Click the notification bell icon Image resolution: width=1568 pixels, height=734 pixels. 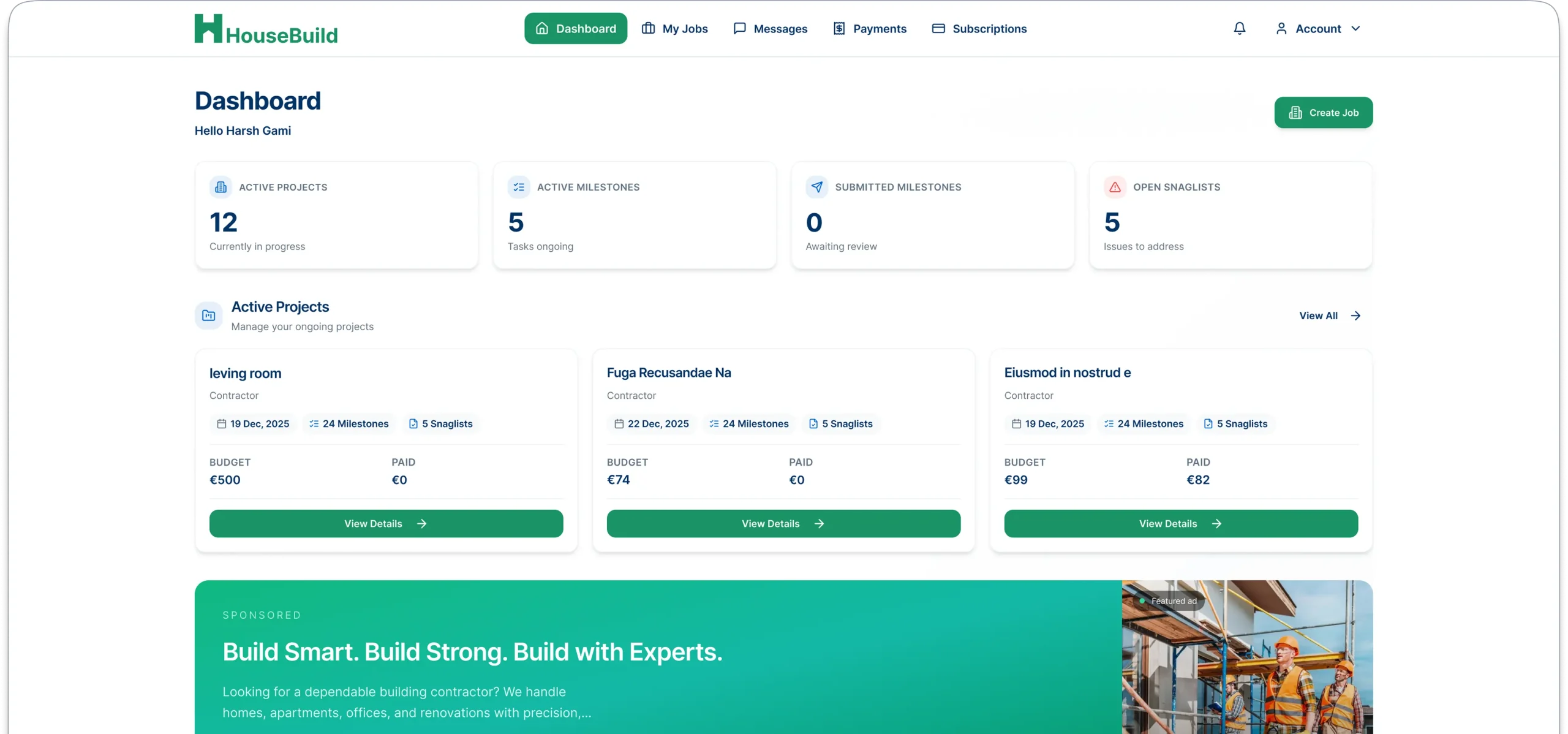[x=1239, y=28]
